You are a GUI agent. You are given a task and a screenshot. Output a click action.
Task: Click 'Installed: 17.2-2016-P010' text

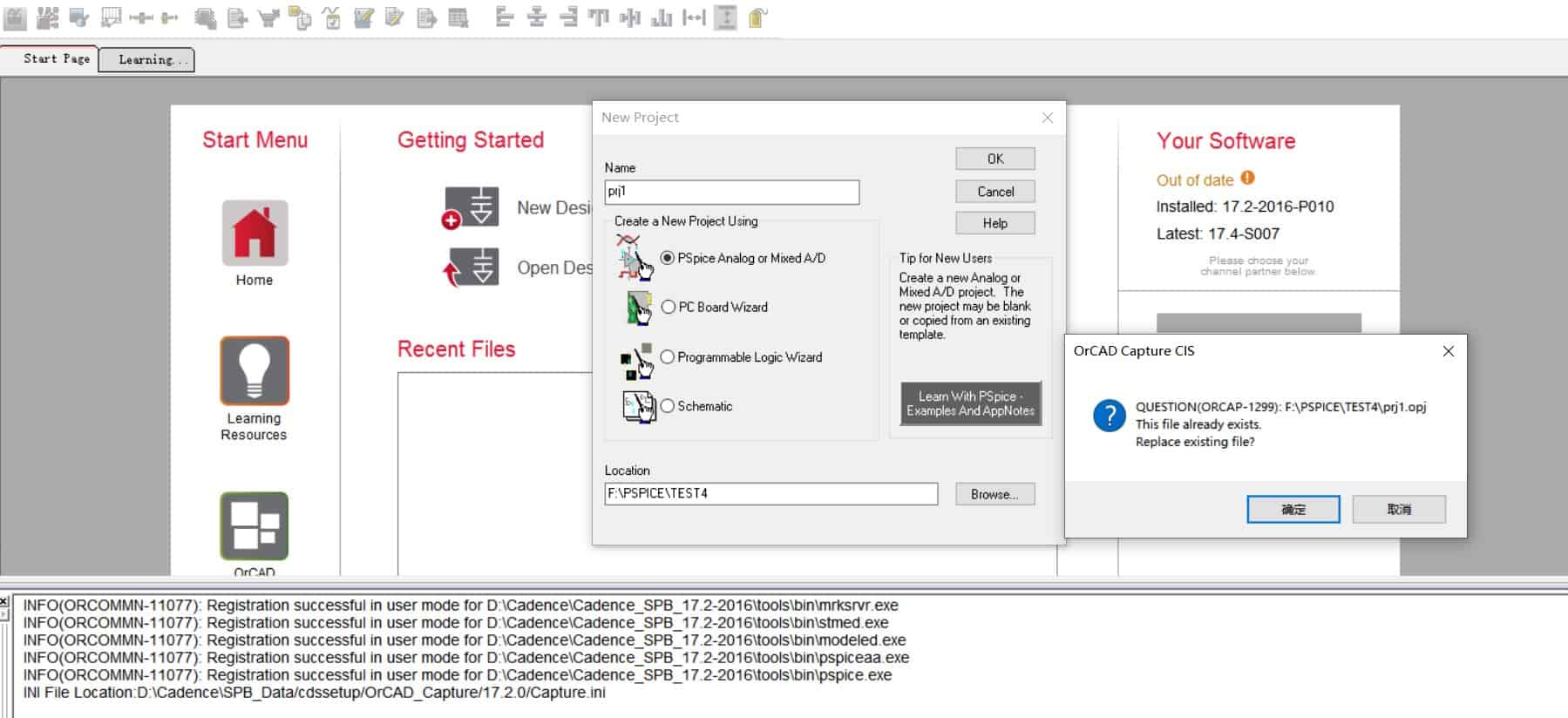pyautogui.click(x=1245, y=207)
